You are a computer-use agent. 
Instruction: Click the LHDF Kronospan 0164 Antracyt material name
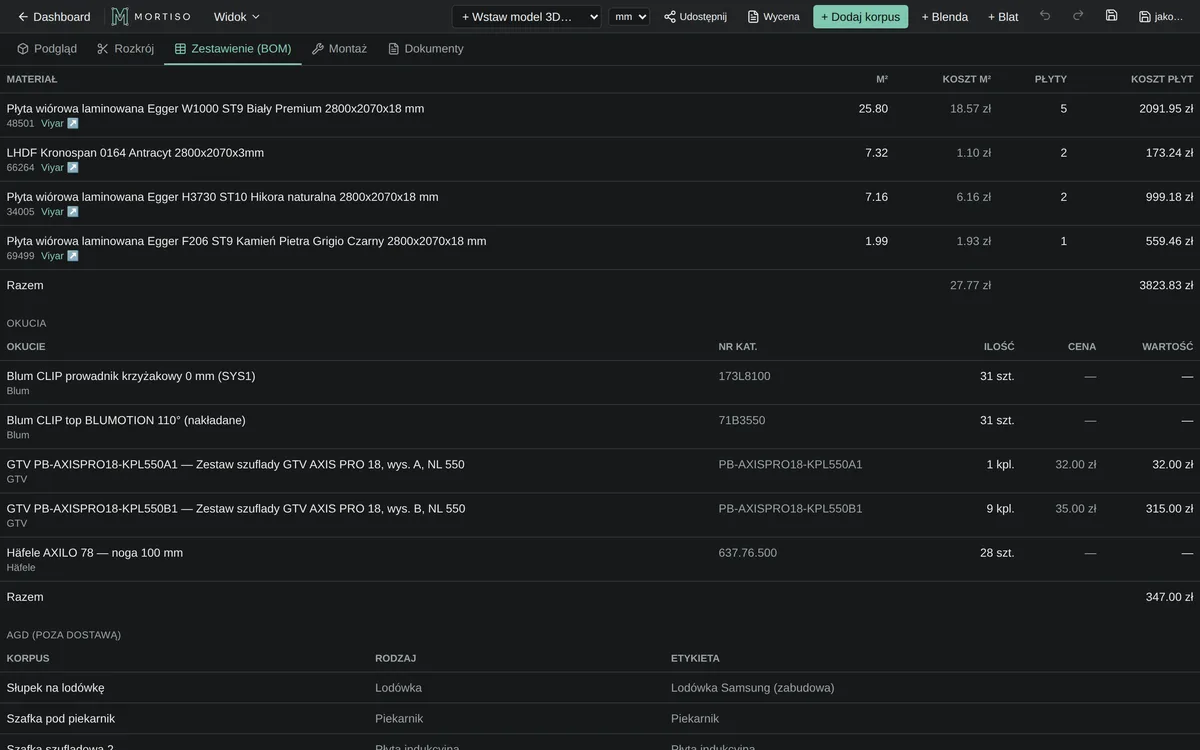135,152
